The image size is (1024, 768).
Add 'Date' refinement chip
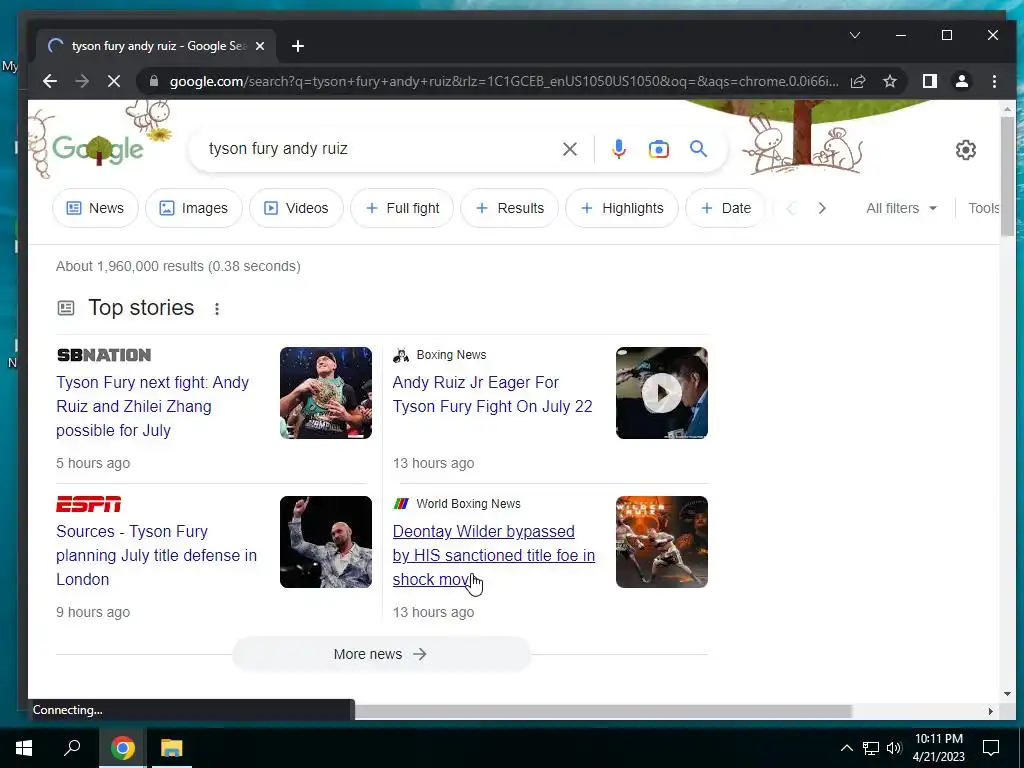725,208
